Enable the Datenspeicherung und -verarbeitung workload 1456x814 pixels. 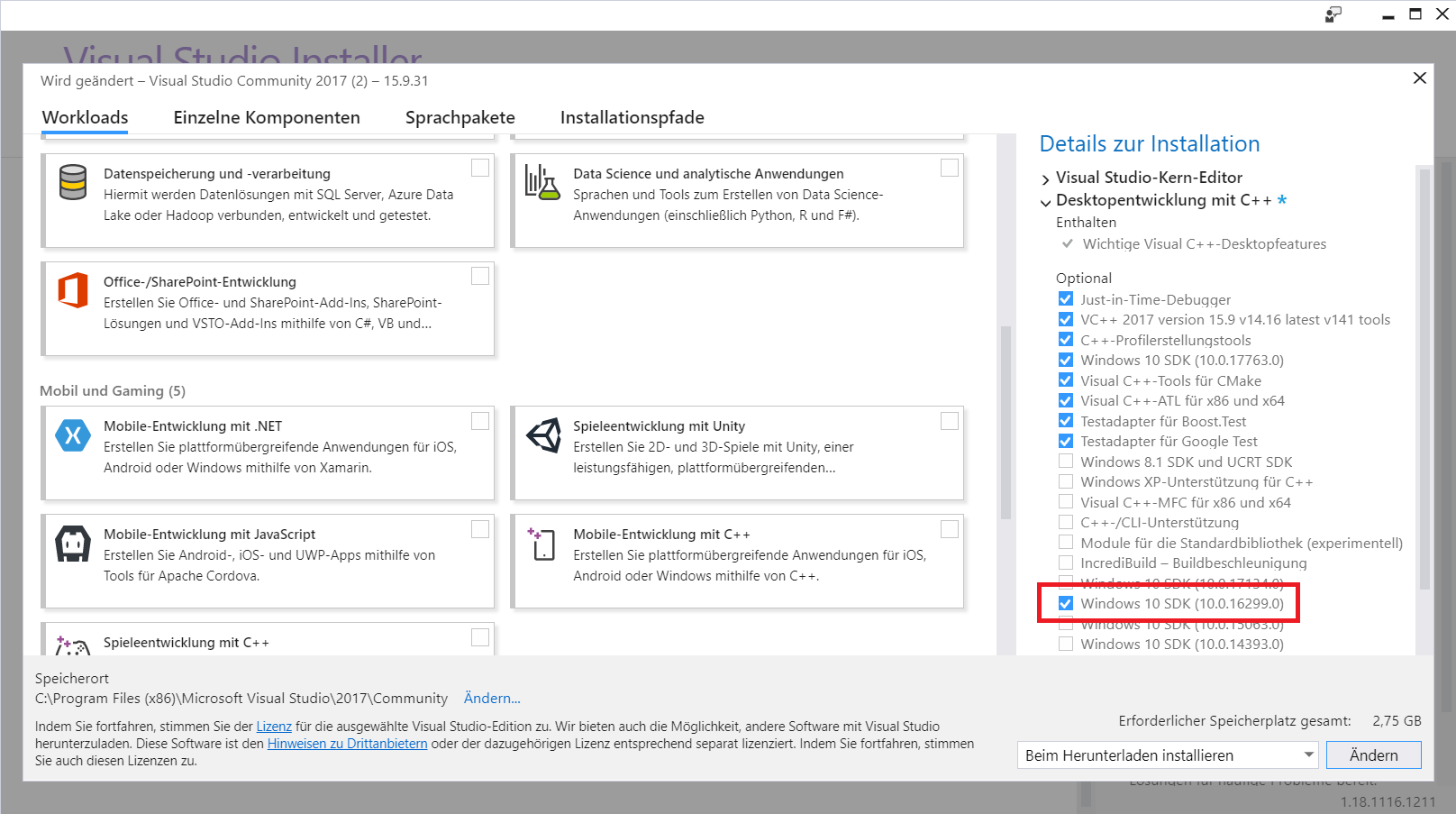[x=480, y=168]
